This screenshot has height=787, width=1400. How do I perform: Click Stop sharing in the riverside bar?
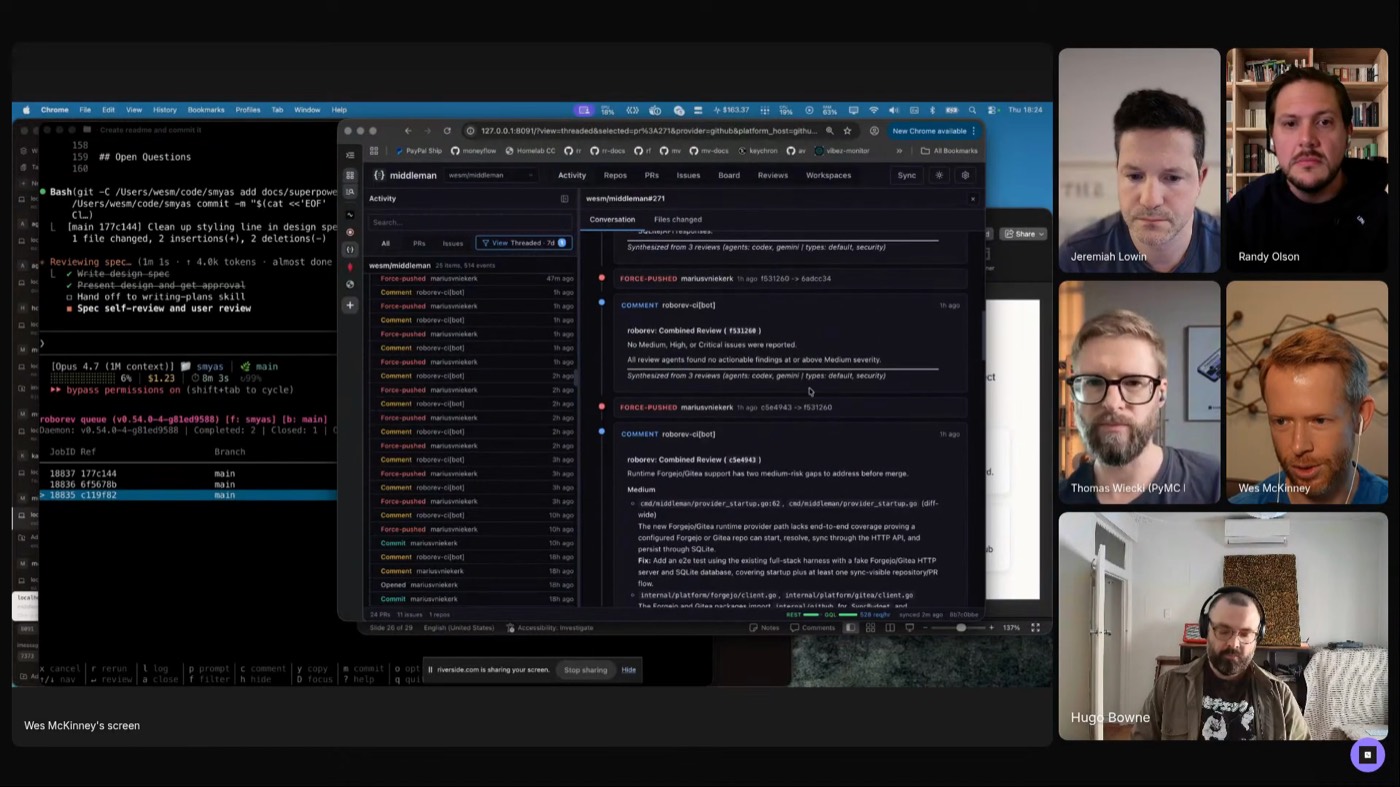tap(585, 670)
